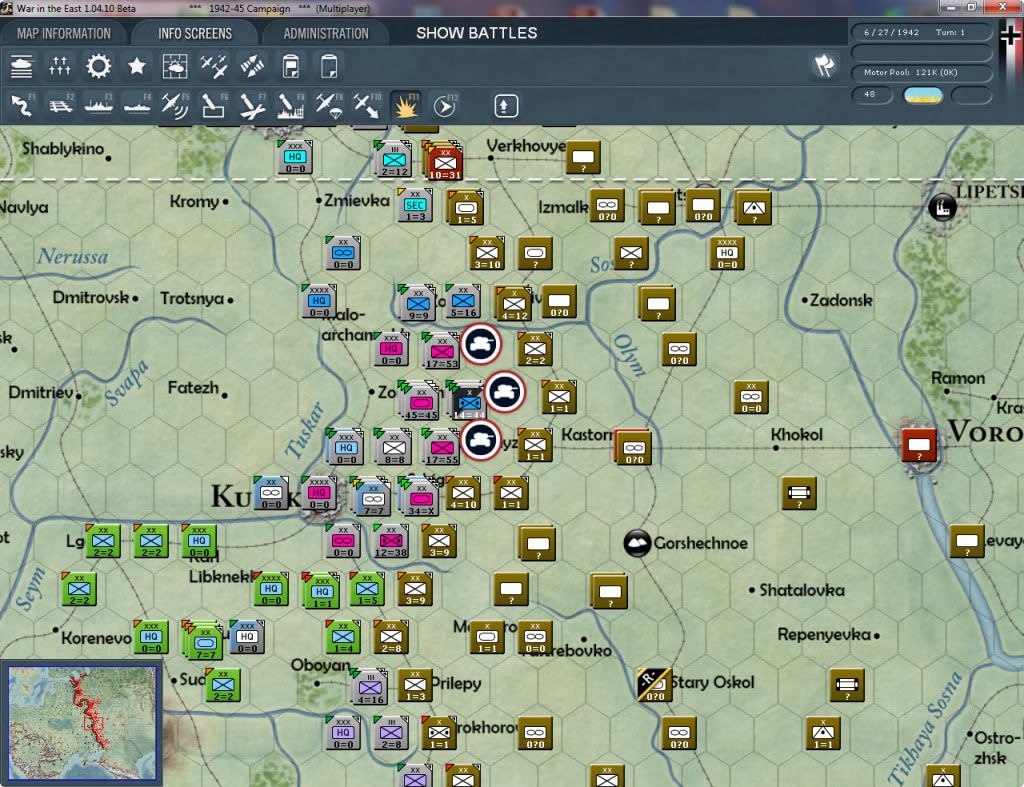Select F2 rail move mode icon

(x=60, y=106)
